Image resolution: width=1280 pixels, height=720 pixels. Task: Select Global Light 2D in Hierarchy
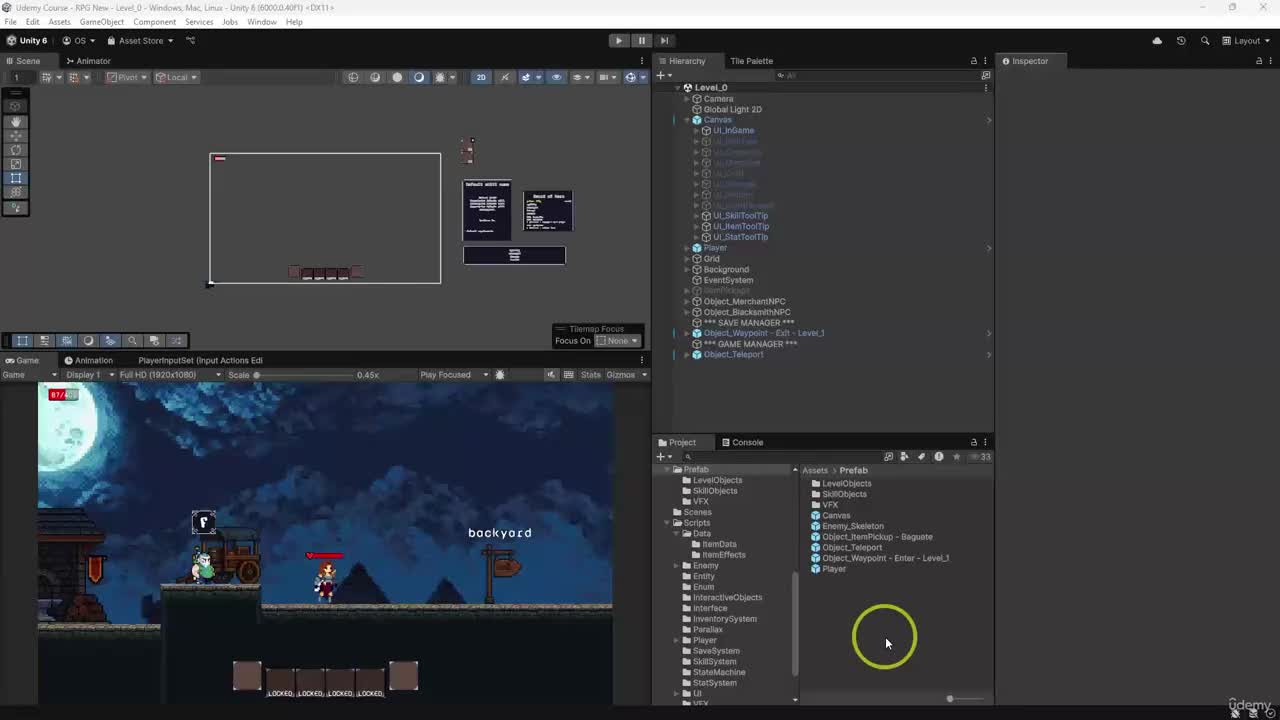pyautogui.click(x=732, y=109)
